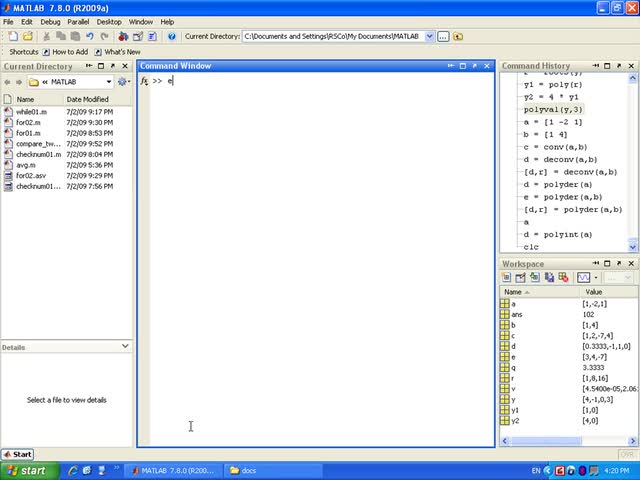
Task: Open the Edit menu
Action: (x=27, y=22)
